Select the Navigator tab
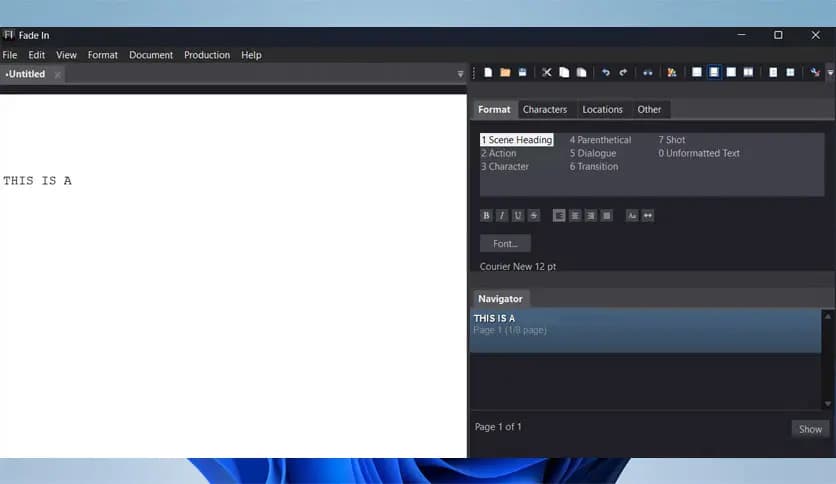The height and width of the screenshot is (484, 836). coord(500,299)
